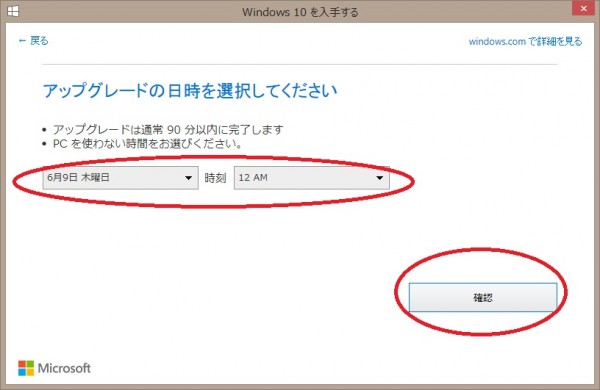Click the heading アップグレードの日時を選択してください
Viewport: 600px width, 390px height.
coord(190,91)
